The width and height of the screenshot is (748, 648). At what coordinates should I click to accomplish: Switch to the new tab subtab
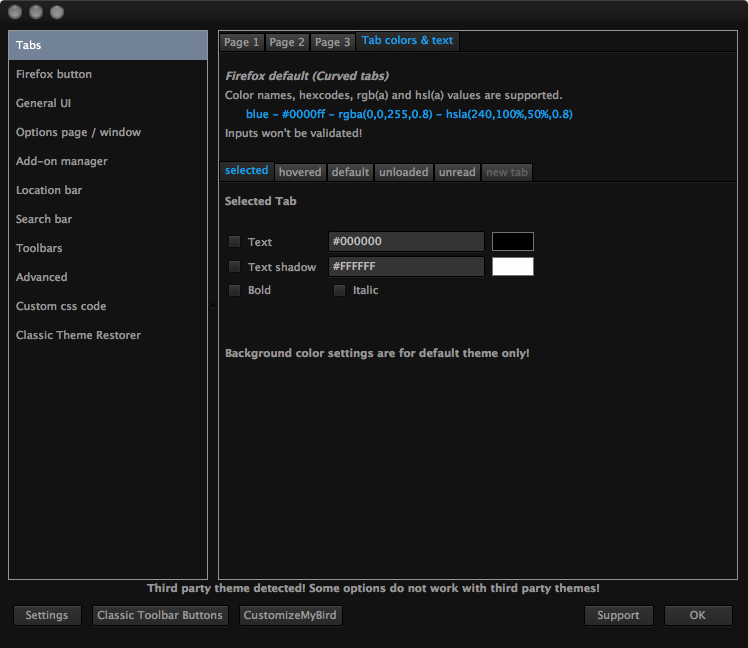(x=507, y=172)
